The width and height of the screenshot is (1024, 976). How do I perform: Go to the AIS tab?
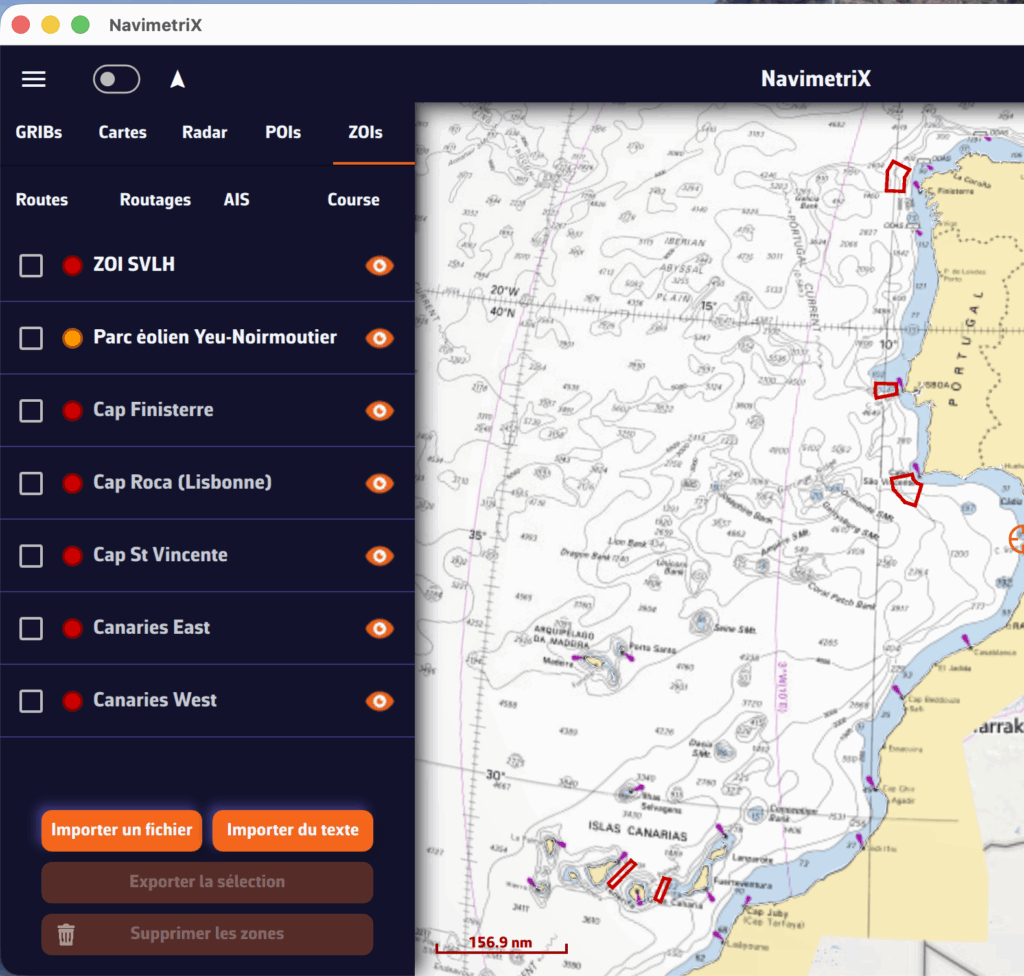[x=237, y=200]
